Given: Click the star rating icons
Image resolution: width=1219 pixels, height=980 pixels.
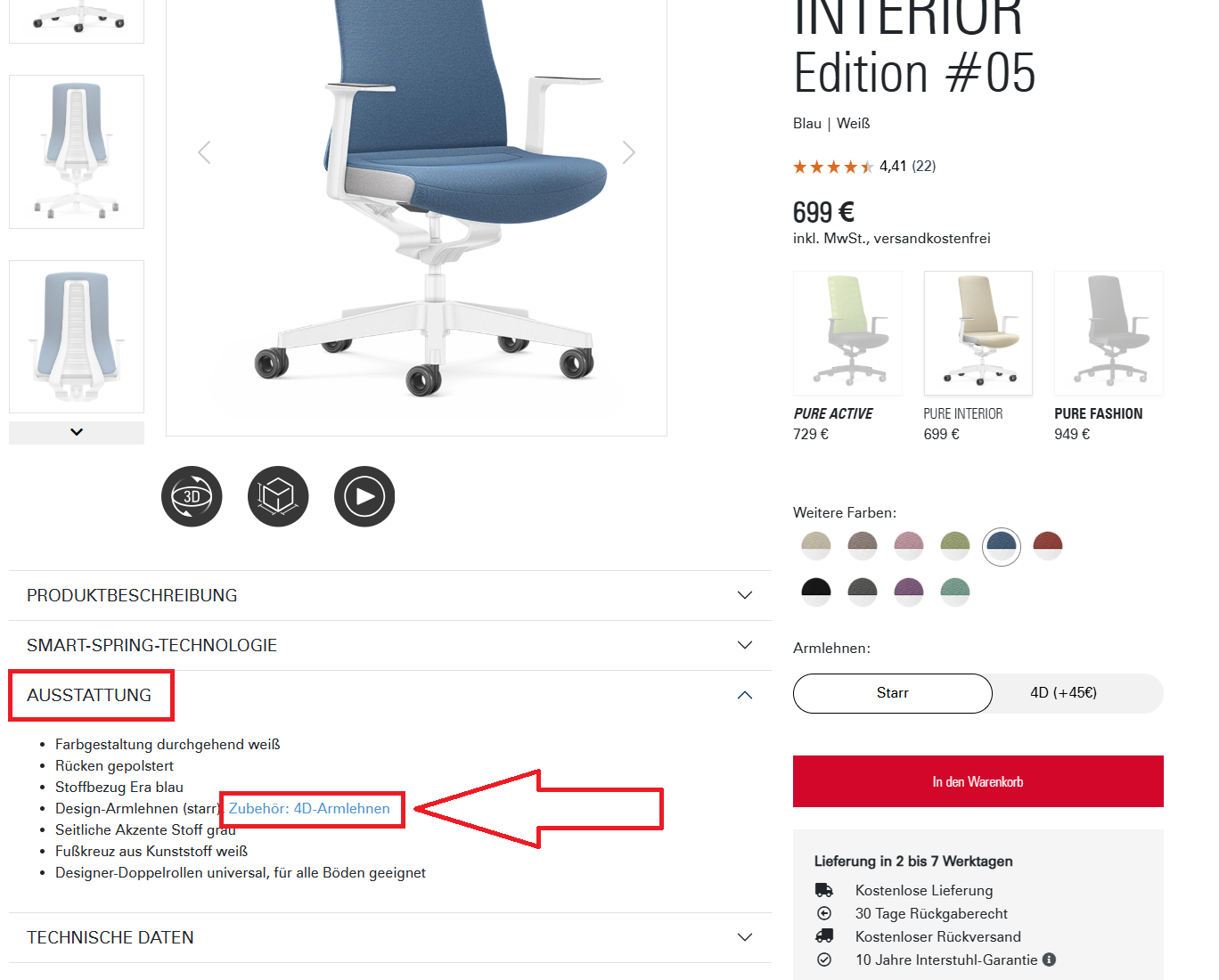Looking at the screenshot, I should point(832,167).
